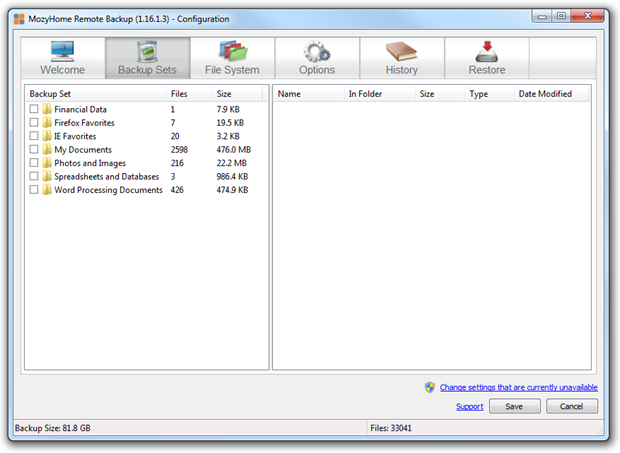Click the Backup Size 81.8 GB status text
This screenshot has height=453, width=620.
(x=53, y=428)
